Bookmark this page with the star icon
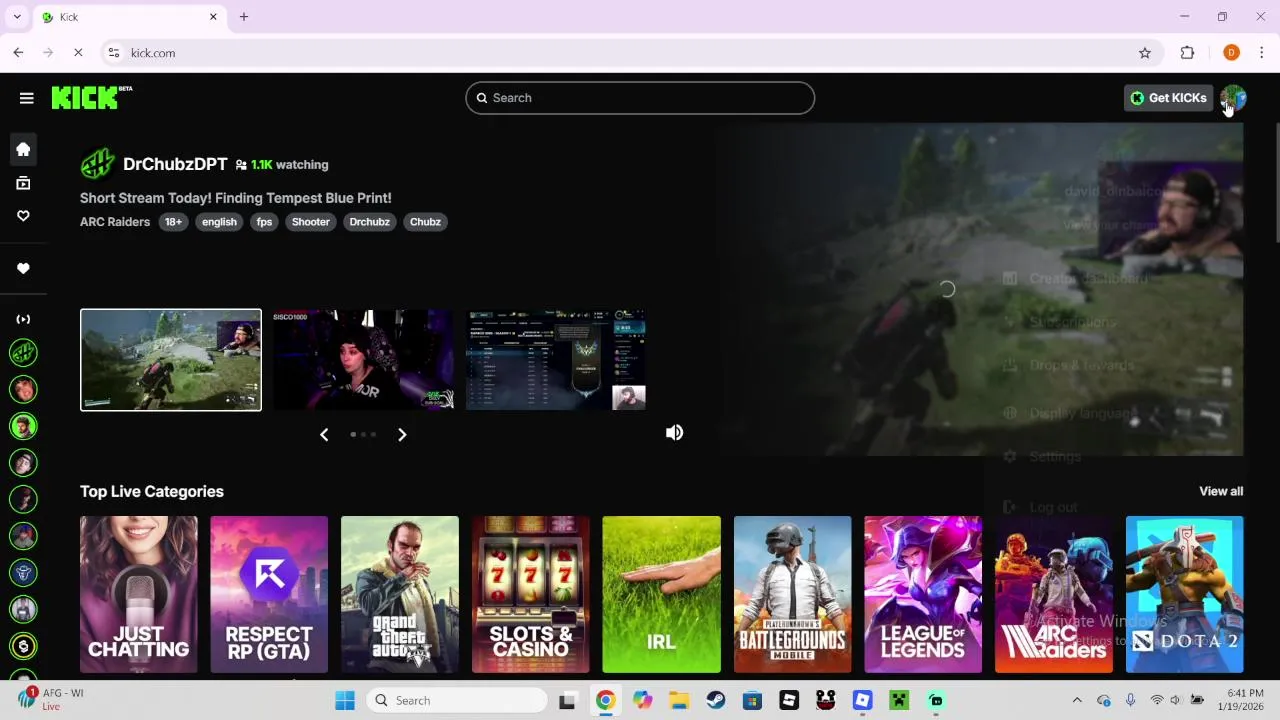 [1145, 53]
